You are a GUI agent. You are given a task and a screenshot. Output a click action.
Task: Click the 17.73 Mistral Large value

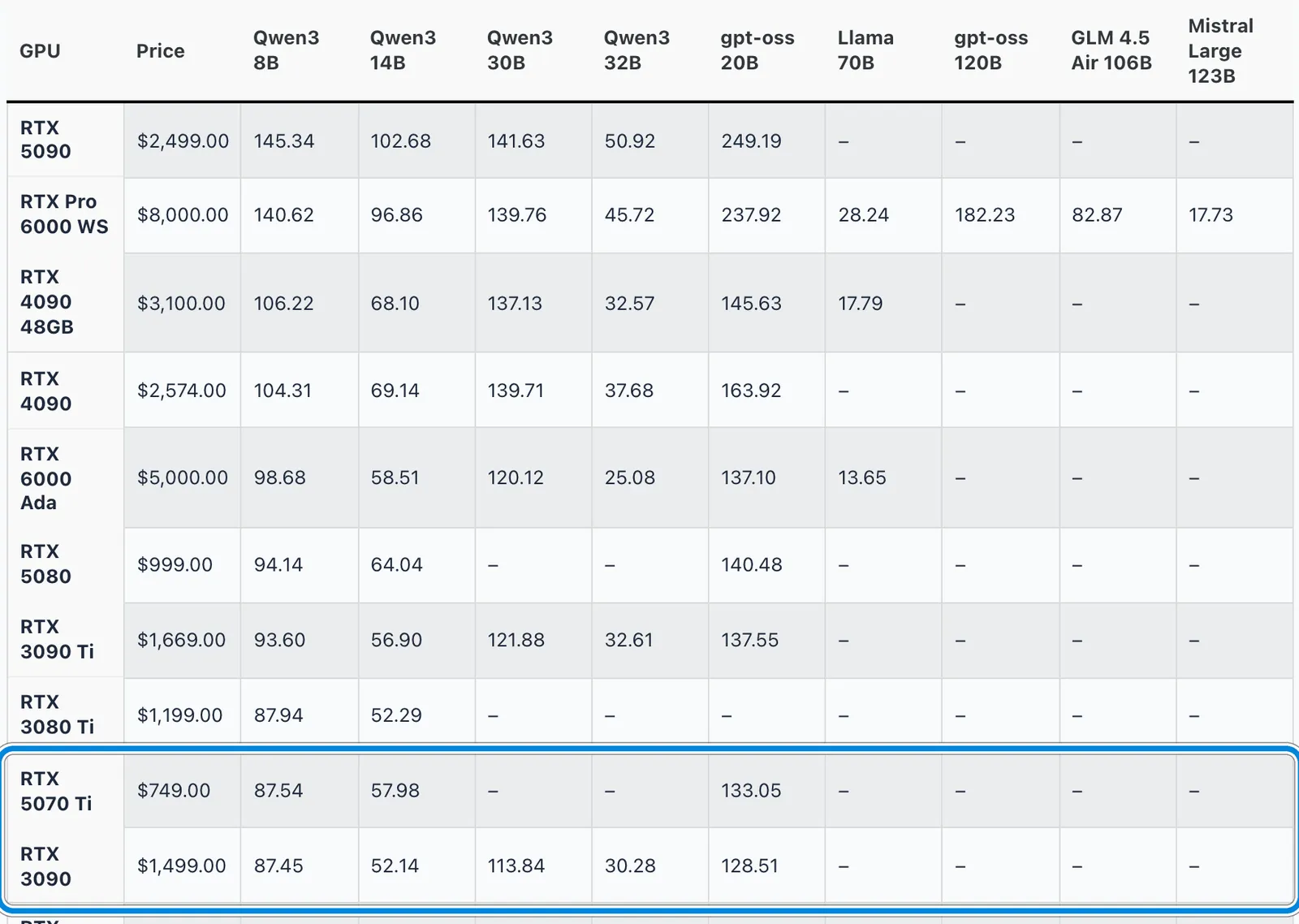click(1211, 215)
